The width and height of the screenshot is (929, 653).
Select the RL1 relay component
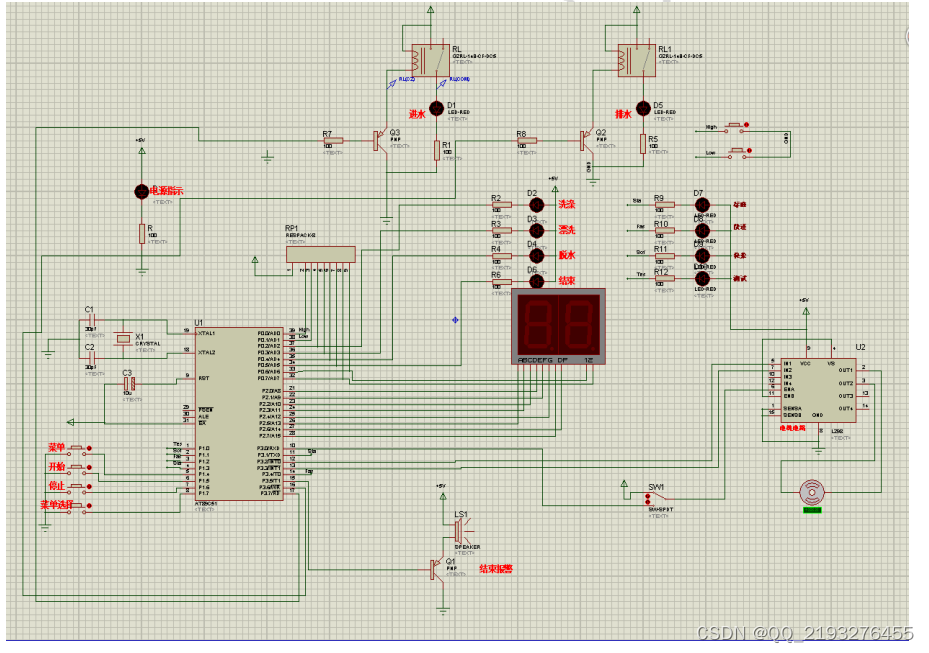point(637,60)
